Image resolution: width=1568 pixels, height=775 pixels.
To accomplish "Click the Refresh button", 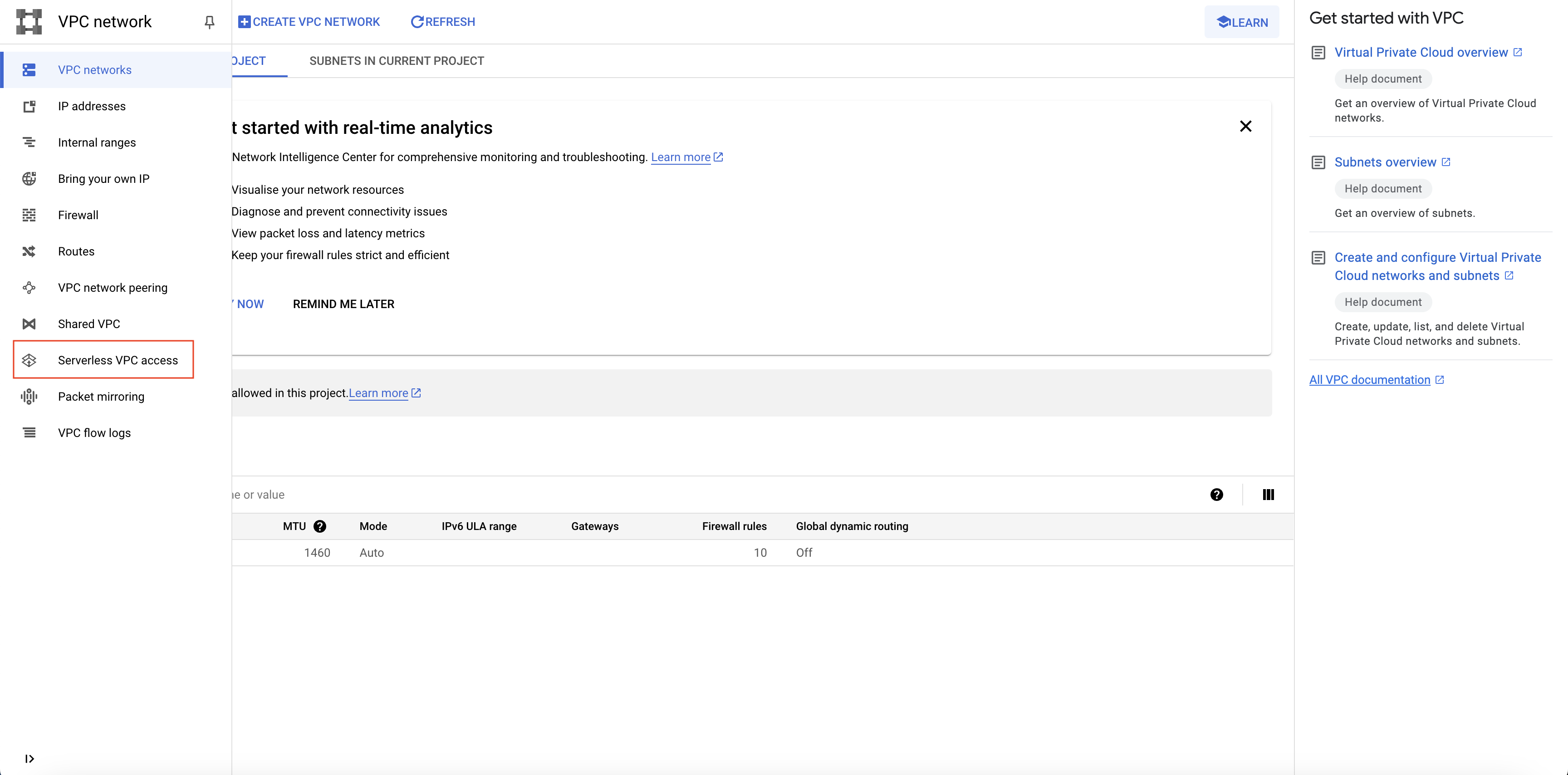I will 442,22.
